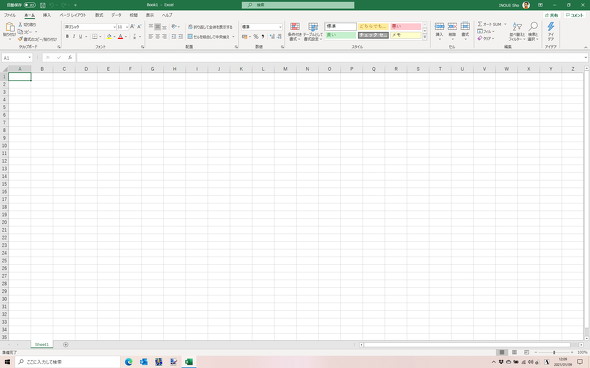This screenshot has width=590, height=368.
Task: Toggle middle vertical alignment
Action: 158,27
